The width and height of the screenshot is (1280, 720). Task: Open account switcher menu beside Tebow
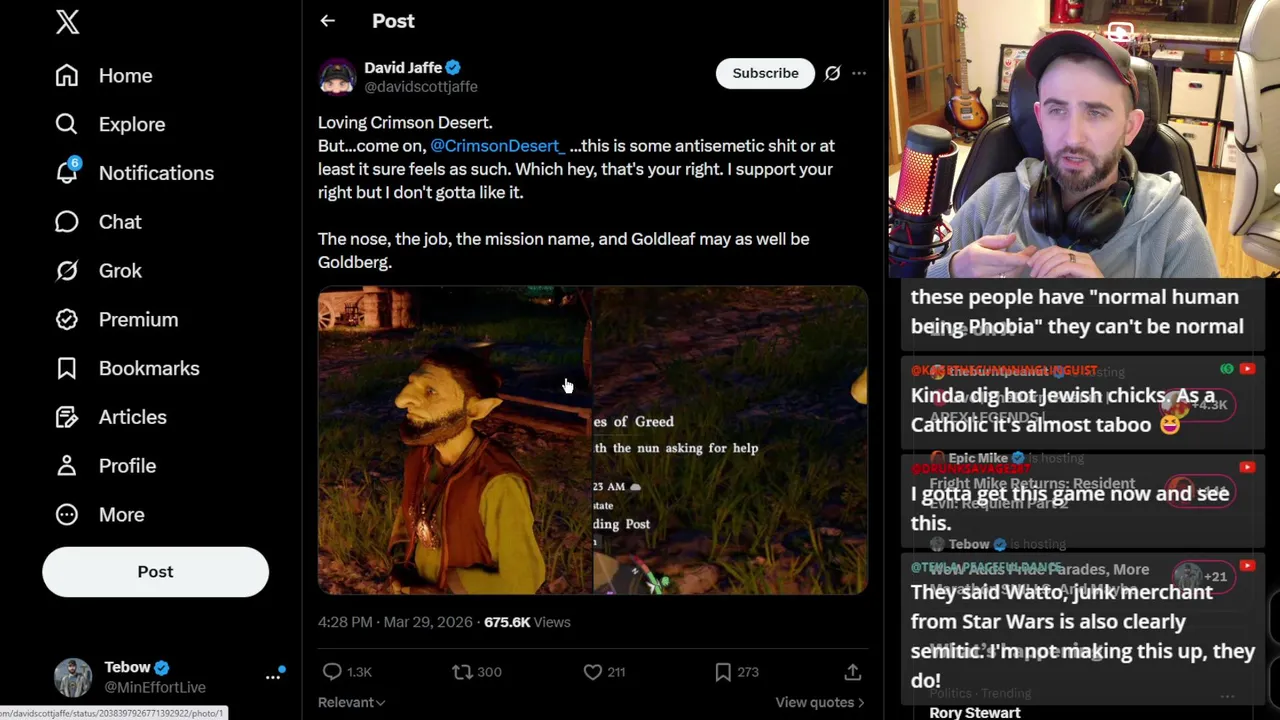273,677
